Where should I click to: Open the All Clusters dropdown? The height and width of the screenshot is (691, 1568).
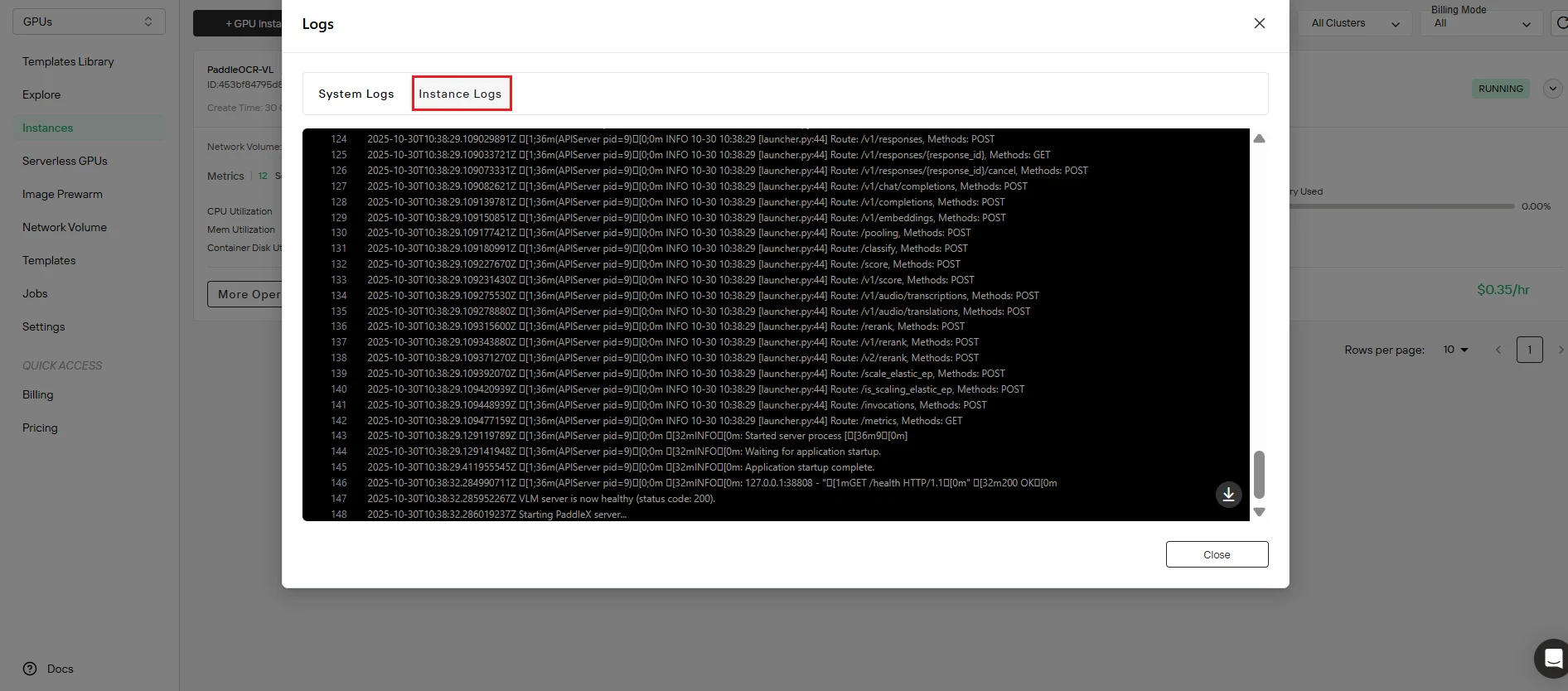1354,23
